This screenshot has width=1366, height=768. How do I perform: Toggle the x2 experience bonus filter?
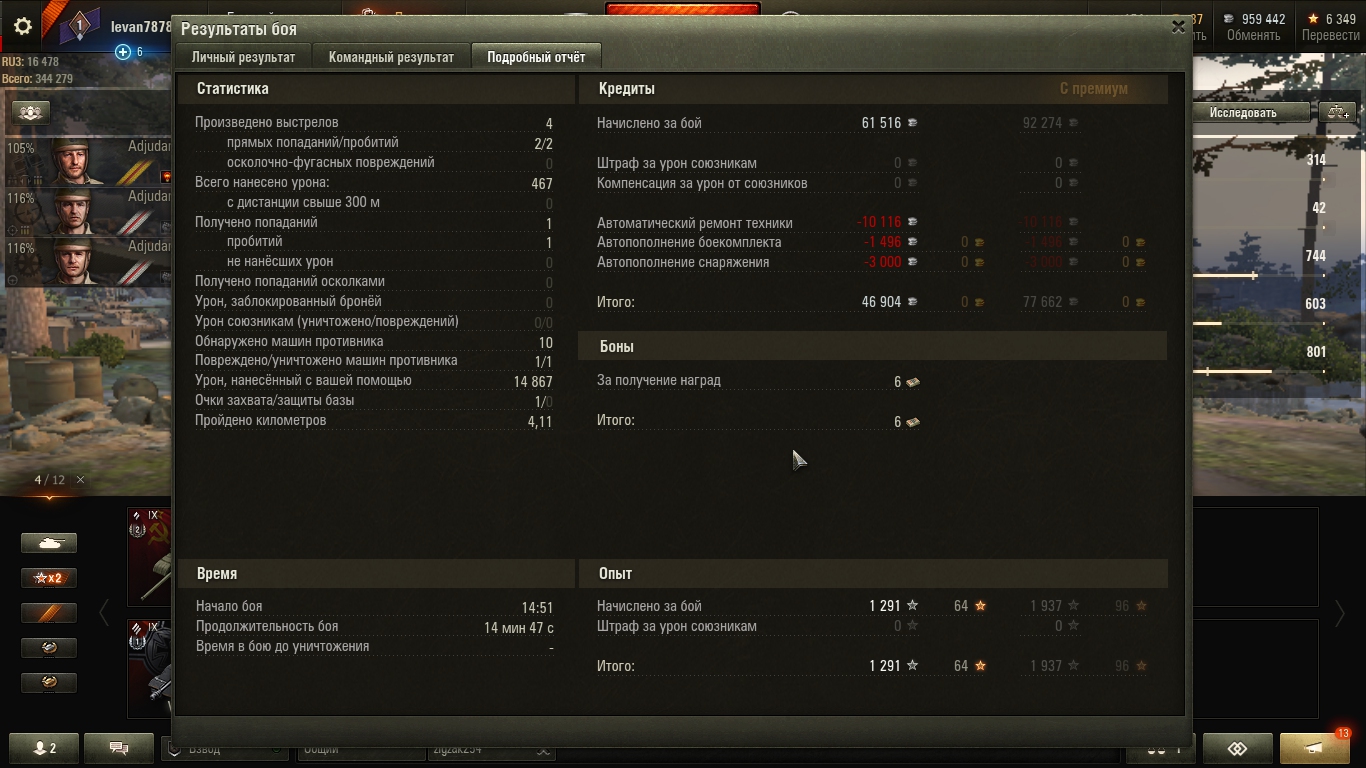tap(49, 578)
